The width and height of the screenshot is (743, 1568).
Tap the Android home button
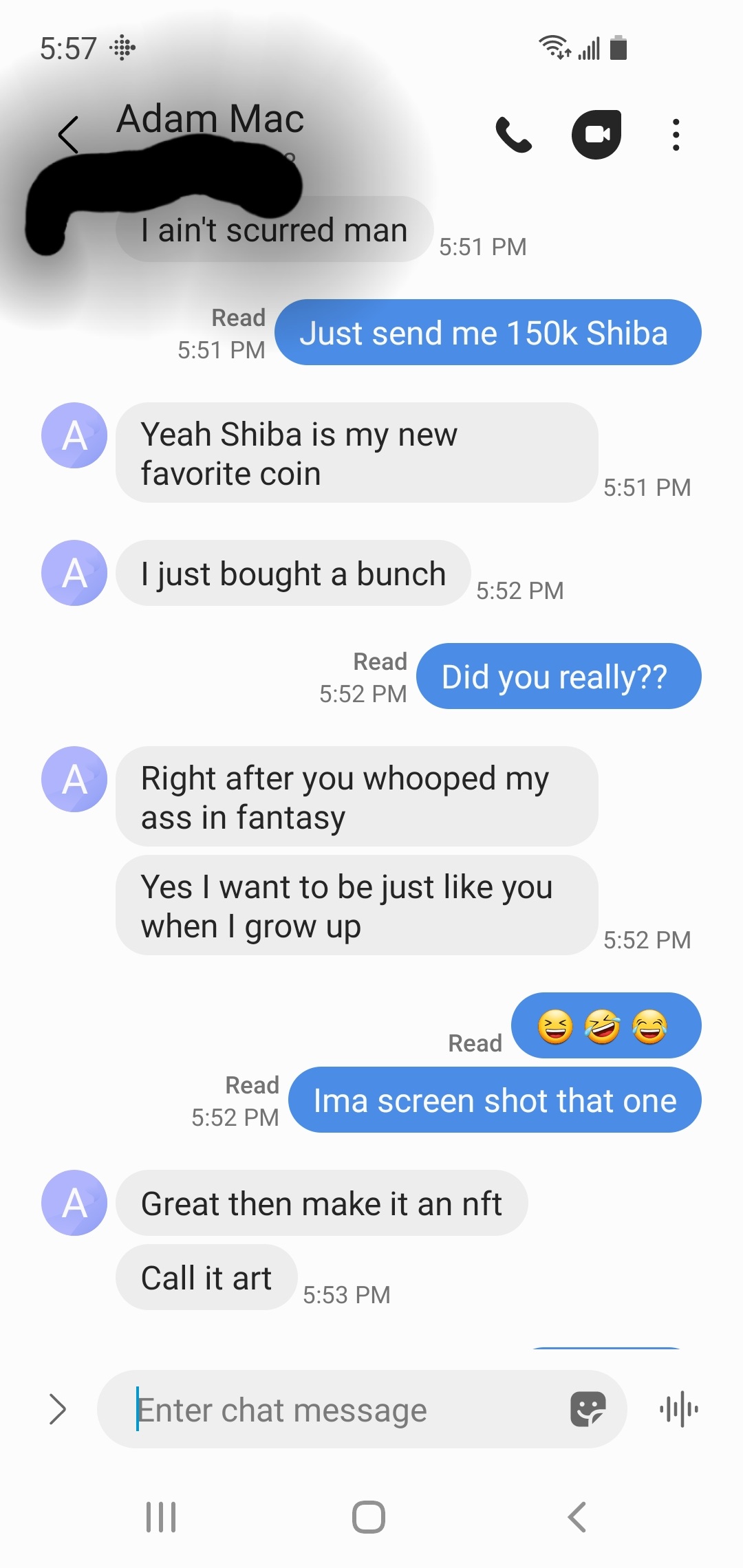click(x=369, y=1517)
